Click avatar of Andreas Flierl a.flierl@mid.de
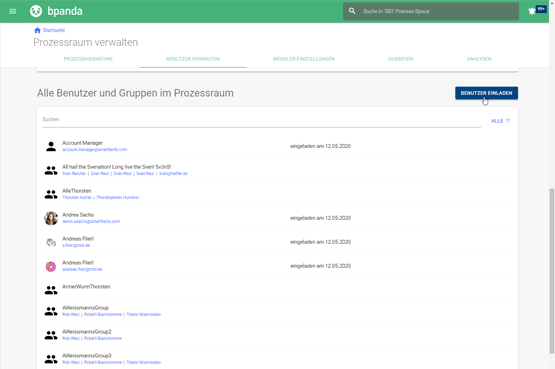This screenshot has height=369, width=555. click(x=51, y=242)
